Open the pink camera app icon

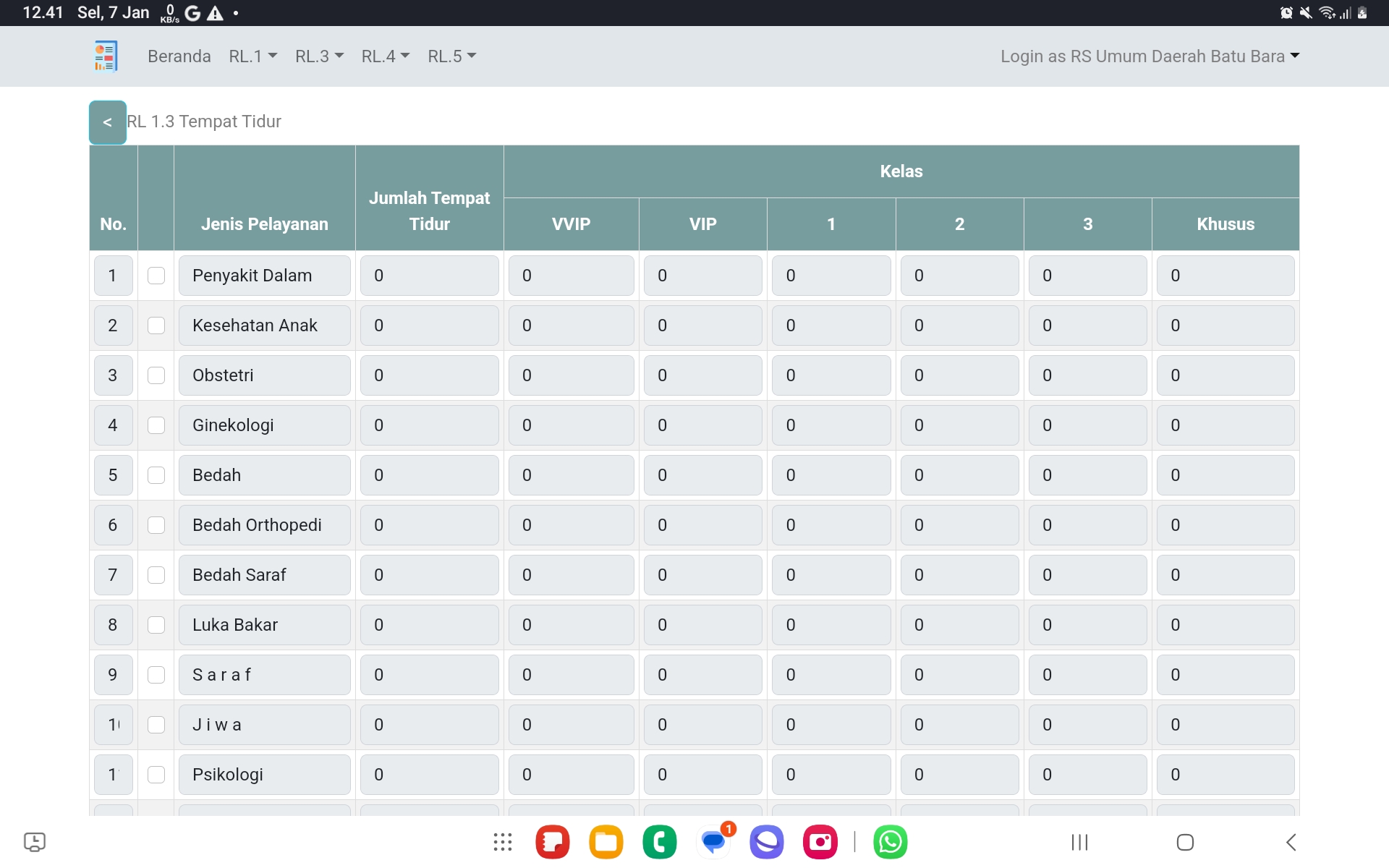click(x=820, y=842)
